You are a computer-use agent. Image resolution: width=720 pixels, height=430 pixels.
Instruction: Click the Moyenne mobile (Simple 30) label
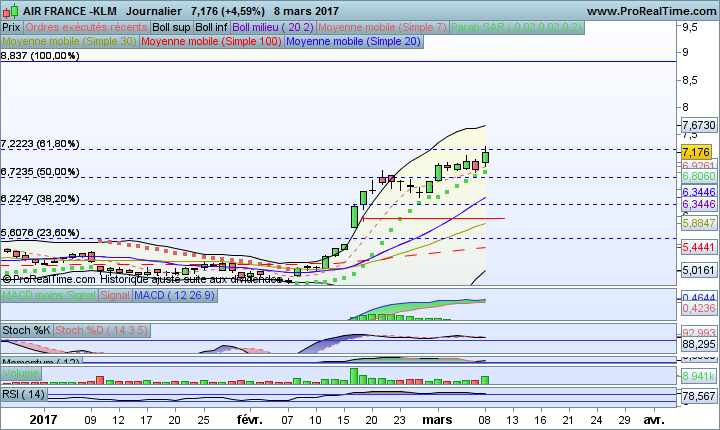[69, 41]
